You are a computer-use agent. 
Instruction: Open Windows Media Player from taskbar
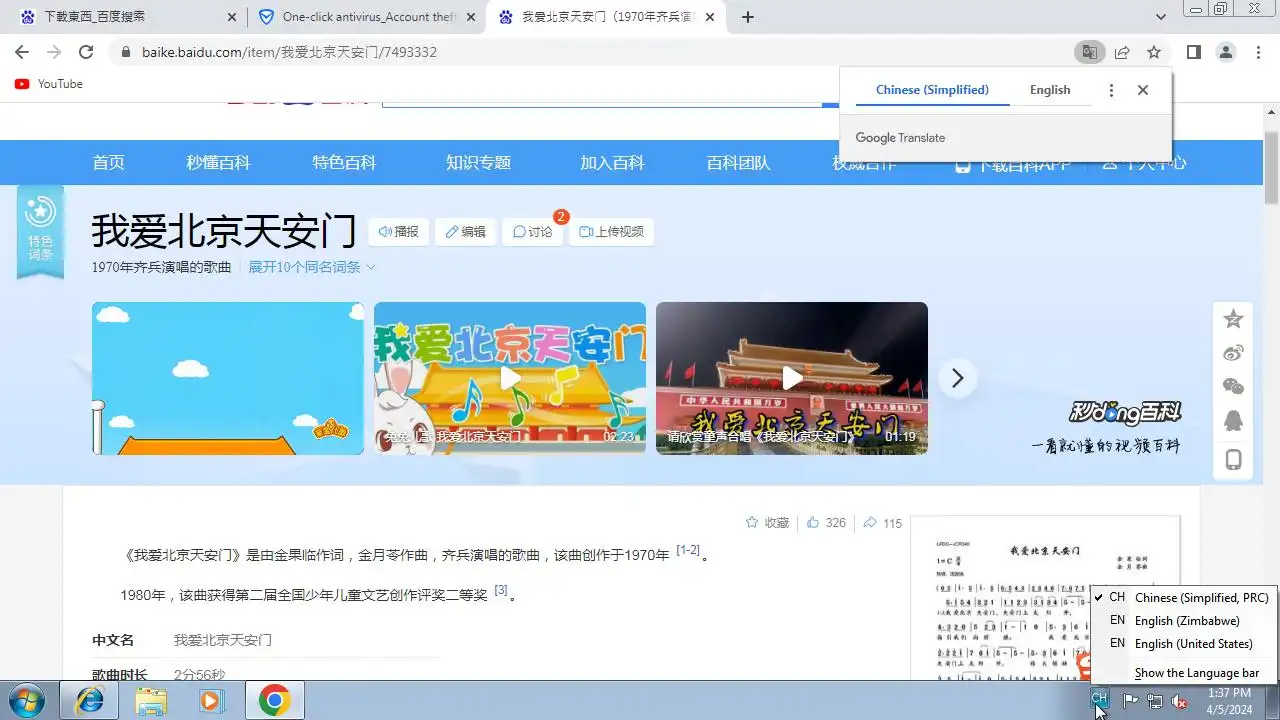(212, 701)
